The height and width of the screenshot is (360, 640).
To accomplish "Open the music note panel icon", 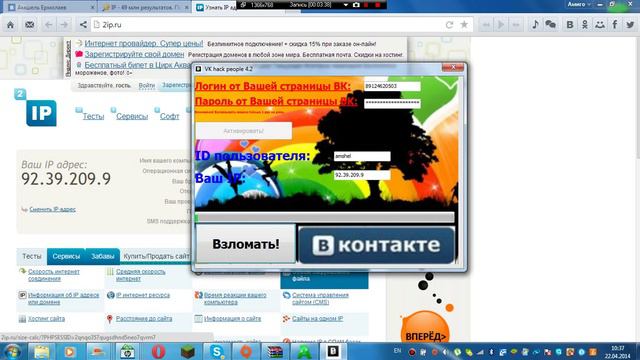I will (x=535, y=24).
